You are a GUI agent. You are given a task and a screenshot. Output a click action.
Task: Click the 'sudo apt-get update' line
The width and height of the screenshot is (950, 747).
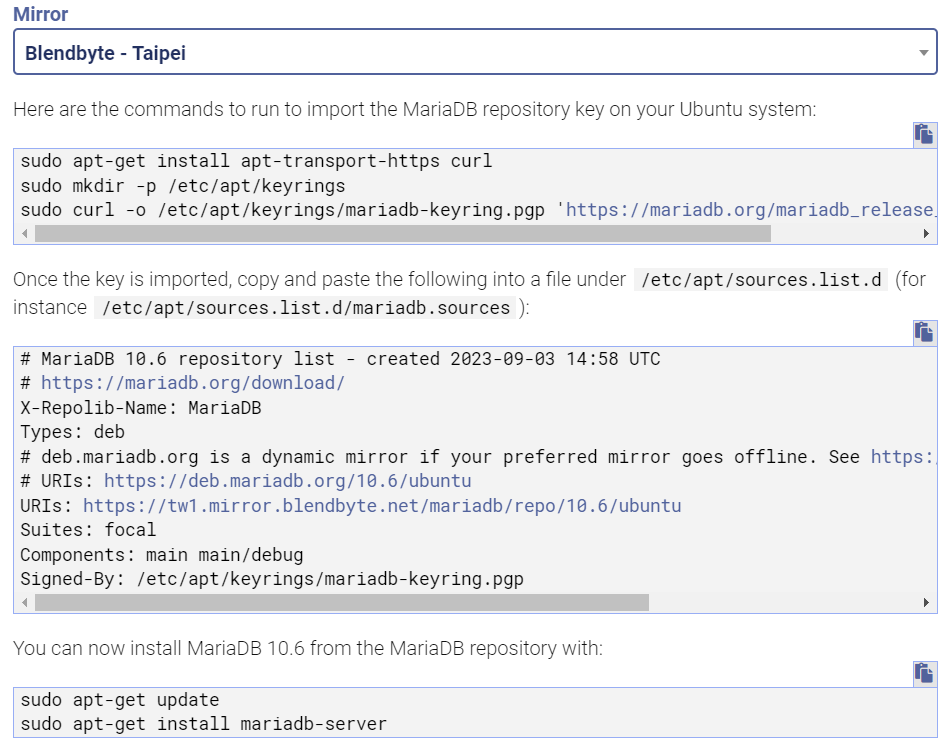pyautogui.click(x=119, y=700)
